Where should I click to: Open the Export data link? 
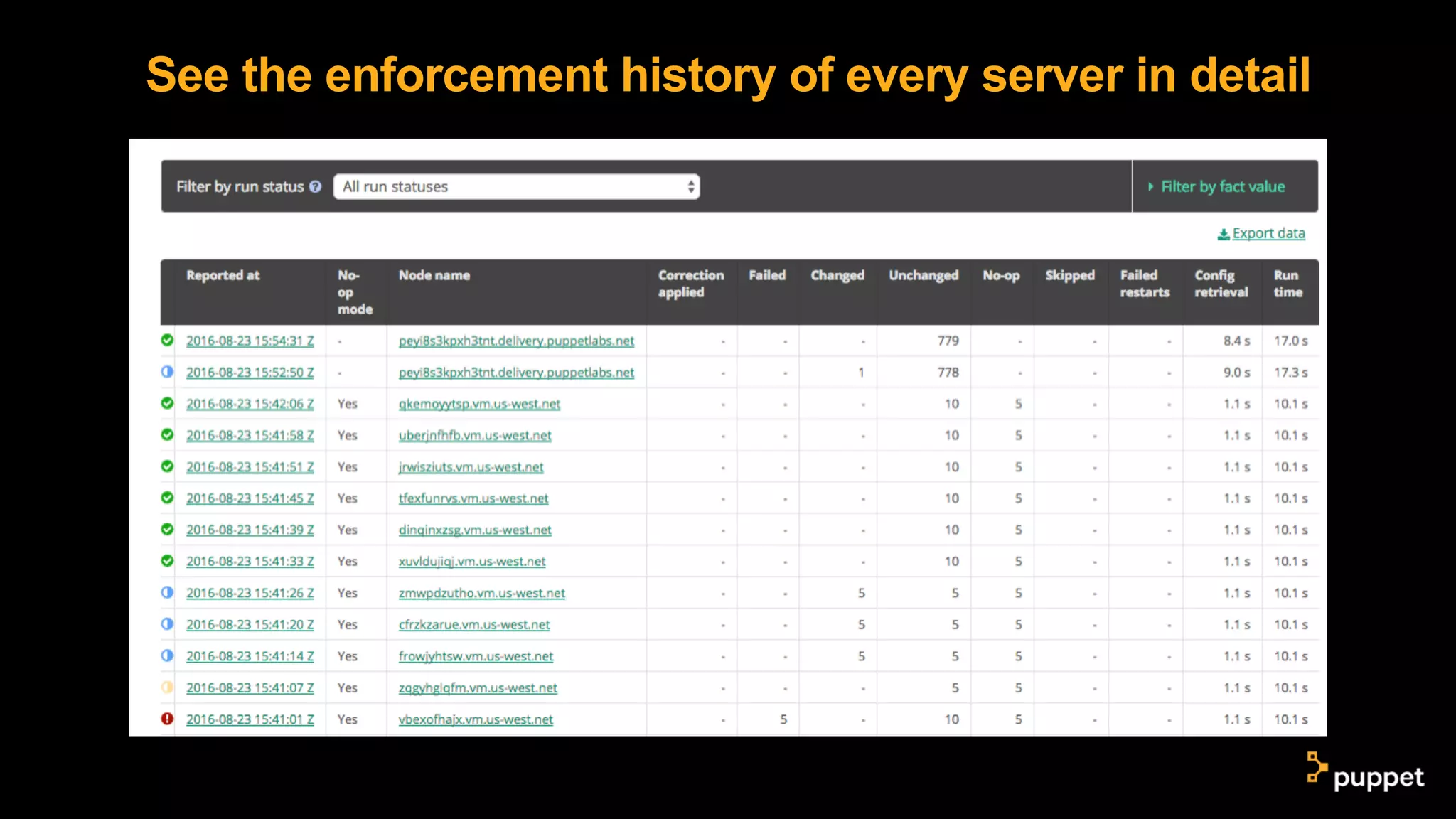1268,233
